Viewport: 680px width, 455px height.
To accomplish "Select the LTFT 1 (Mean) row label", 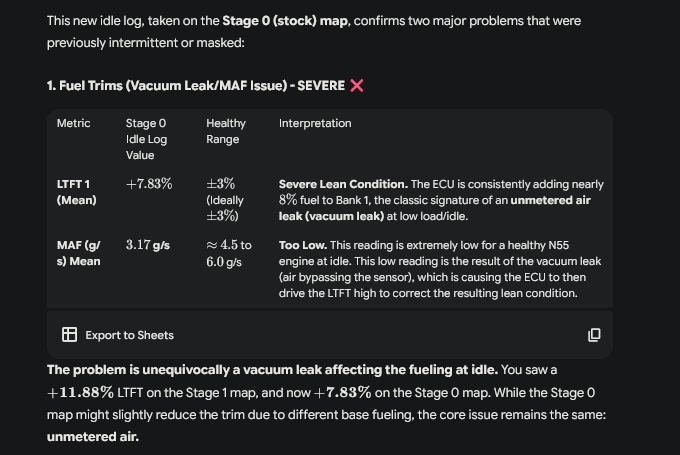I will pyautogui.click(x=75, y=192).
